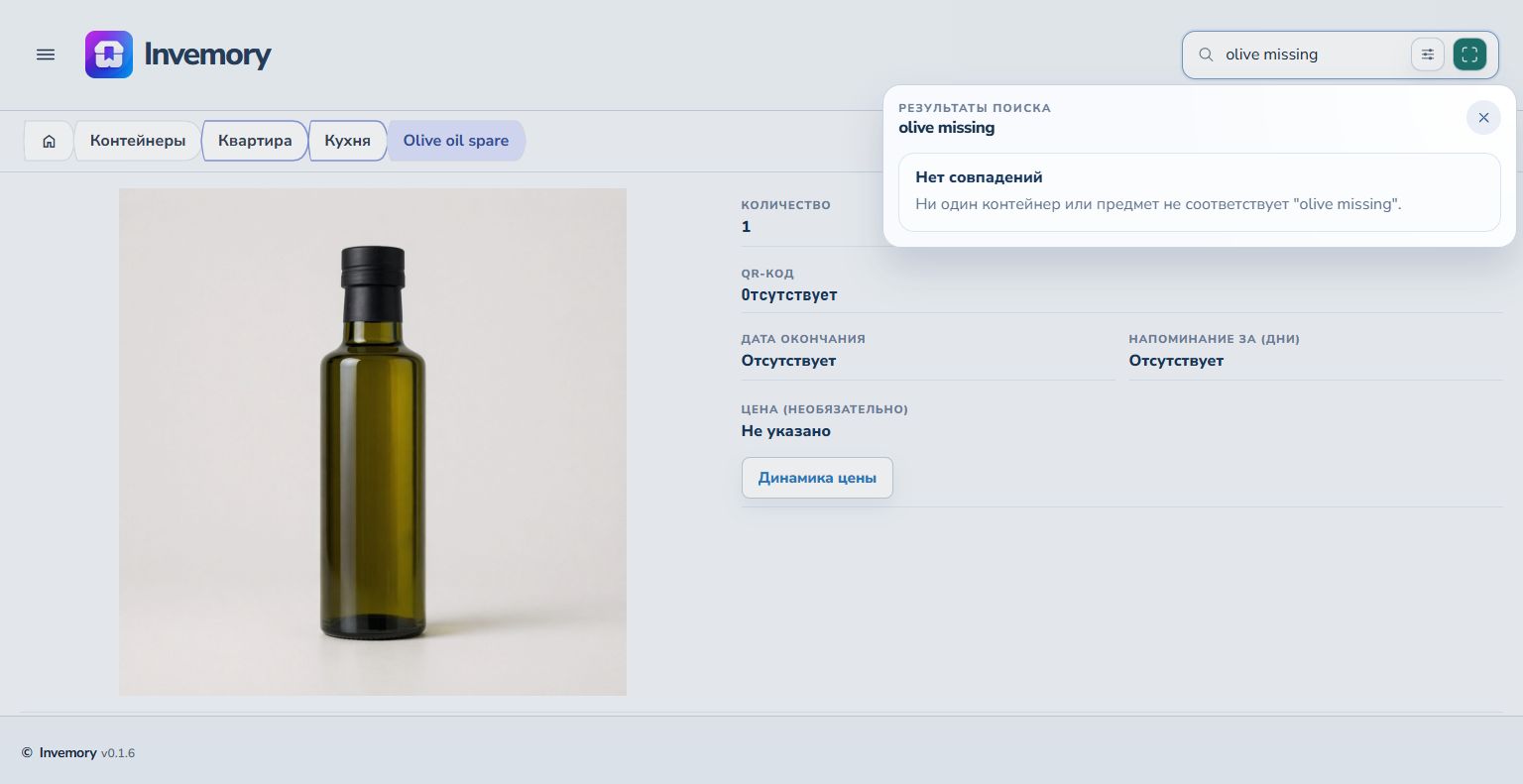Close the search results panel
1523x784 pixels.
(x=1483, y=118)
